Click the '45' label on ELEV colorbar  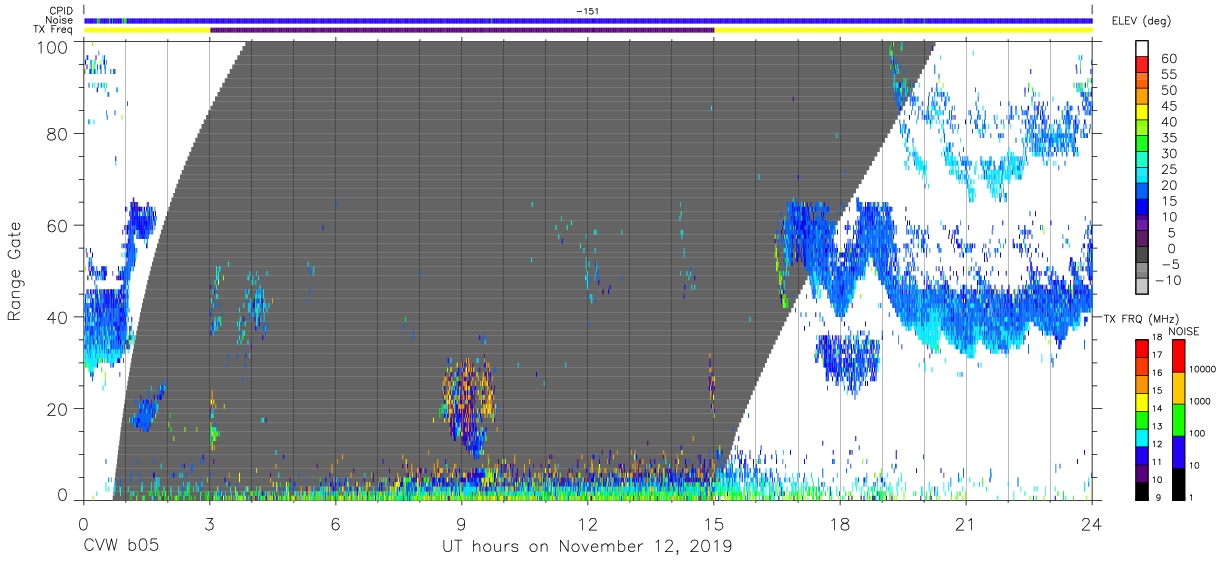[1168, 107]
